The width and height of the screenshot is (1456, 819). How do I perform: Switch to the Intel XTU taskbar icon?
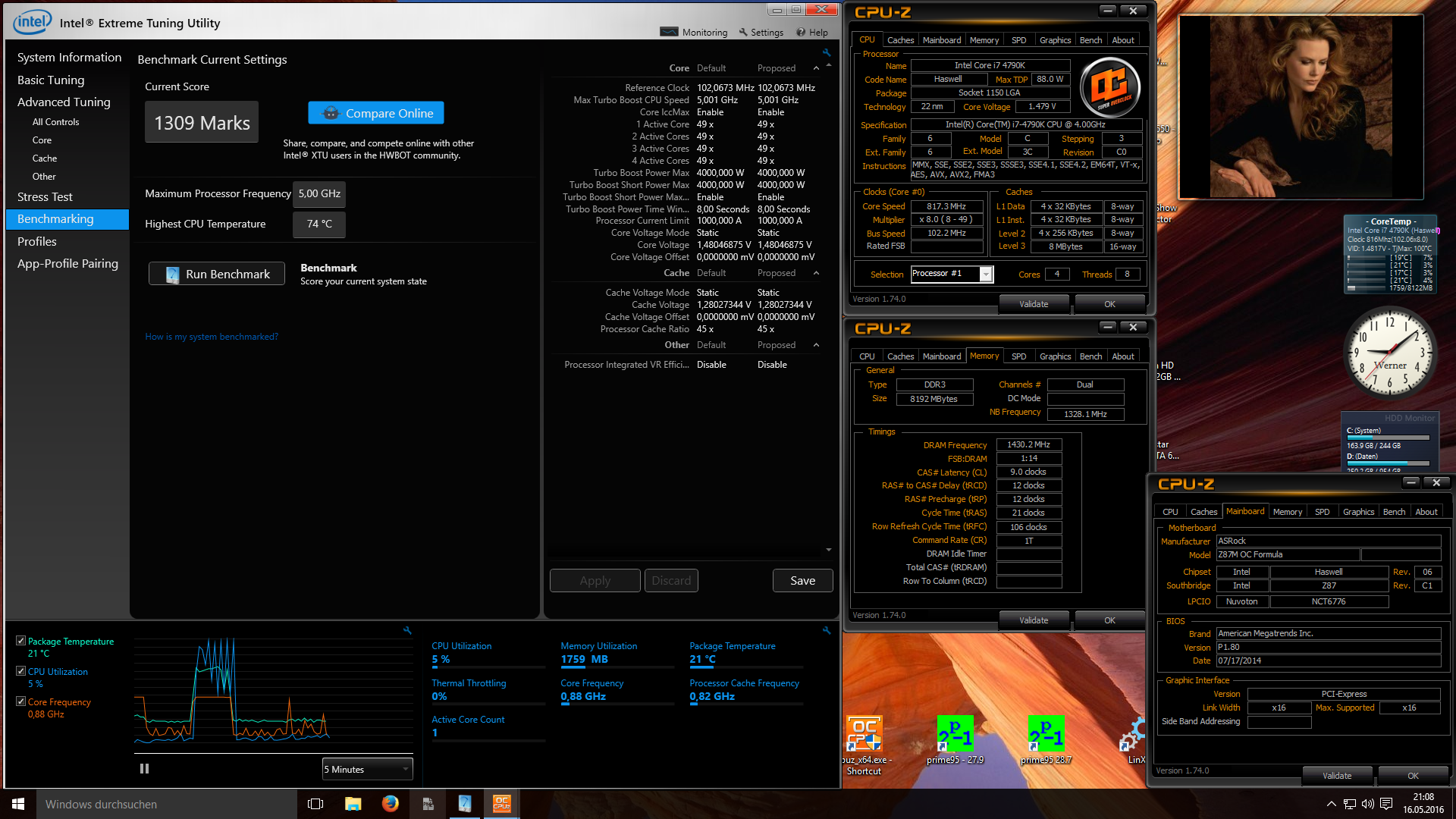pos(465,804)
